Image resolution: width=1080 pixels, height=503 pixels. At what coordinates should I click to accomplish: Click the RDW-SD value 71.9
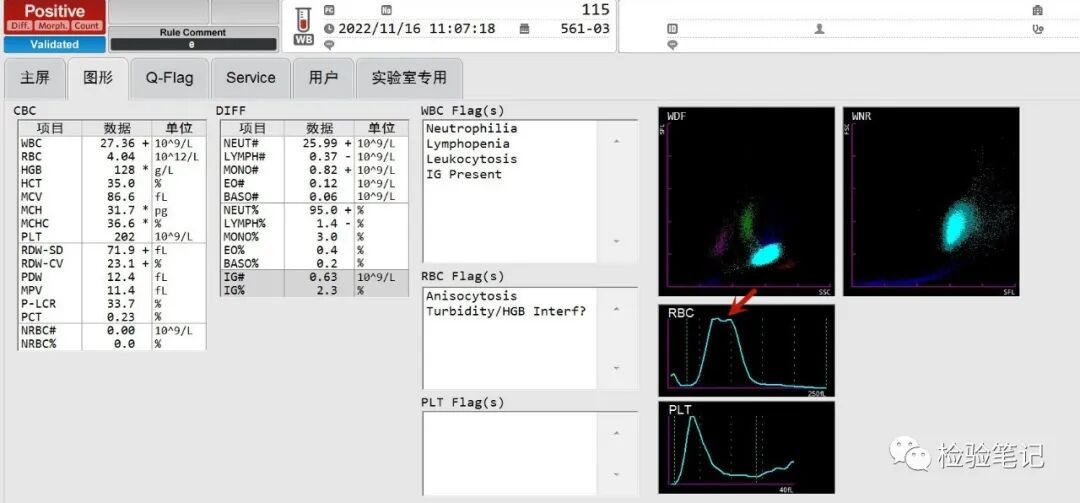pos(120,250)
